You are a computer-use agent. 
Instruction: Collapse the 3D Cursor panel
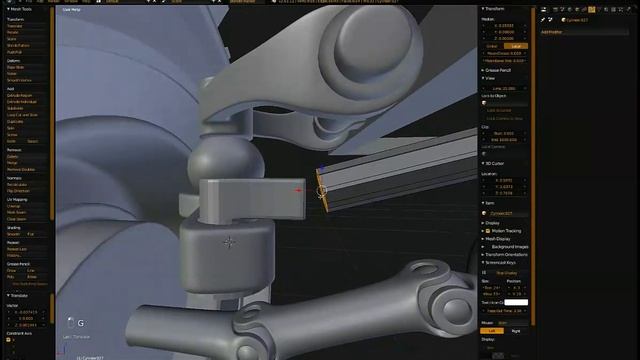(x=493, y=163)
